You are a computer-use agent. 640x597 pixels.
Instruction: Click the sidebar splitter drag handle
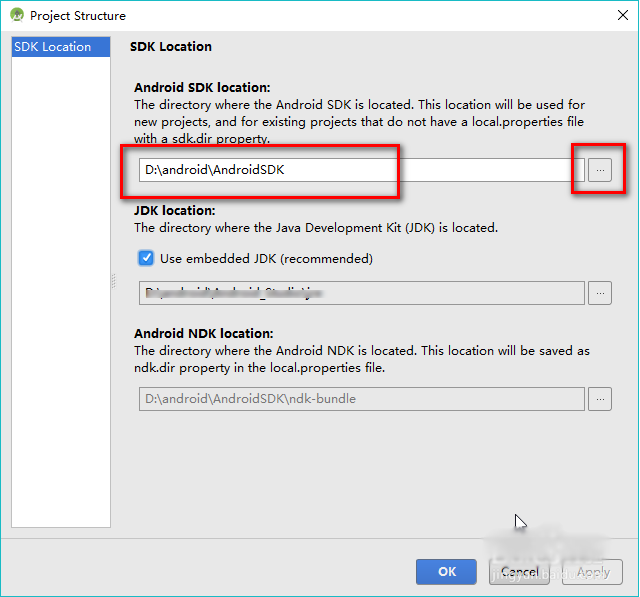coord(113,282)
